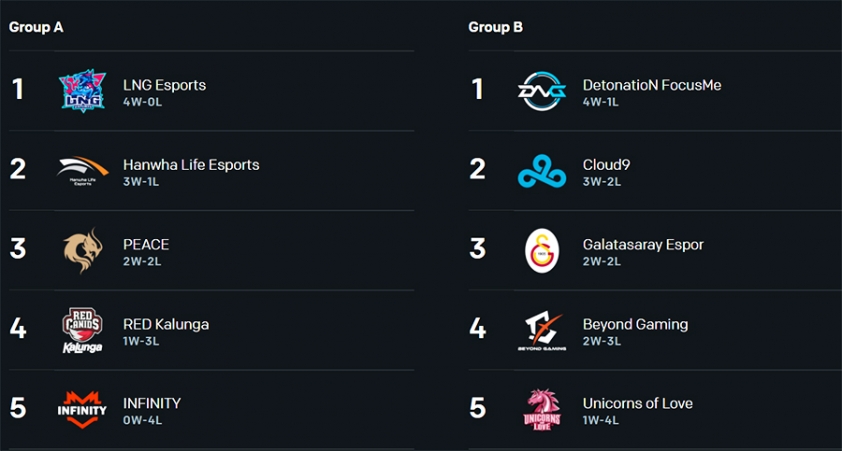Click the LNG Esports team logo

click(82, 90)
